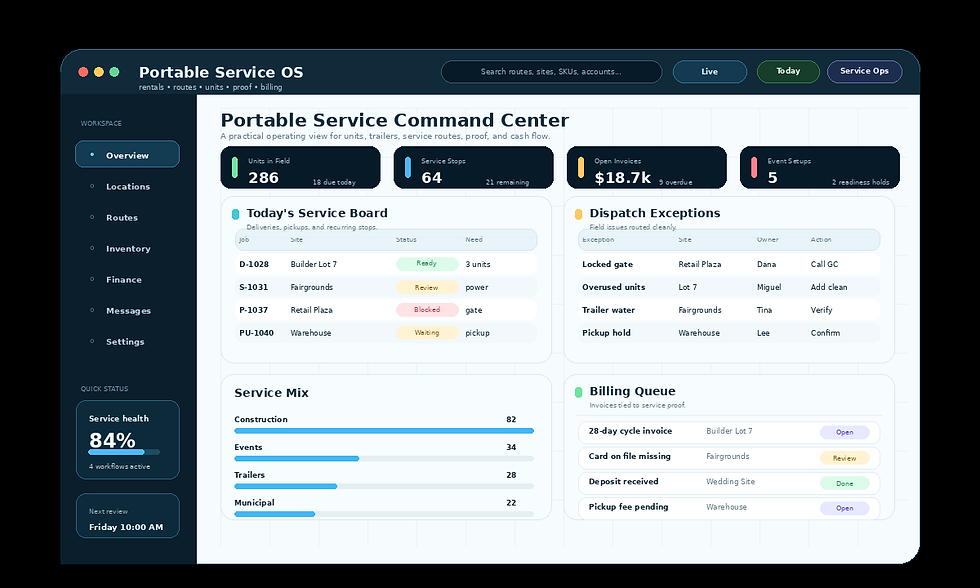Open the Next review Friday 10:00 AM card
980x588 pixels.
(x=128, y=516)
